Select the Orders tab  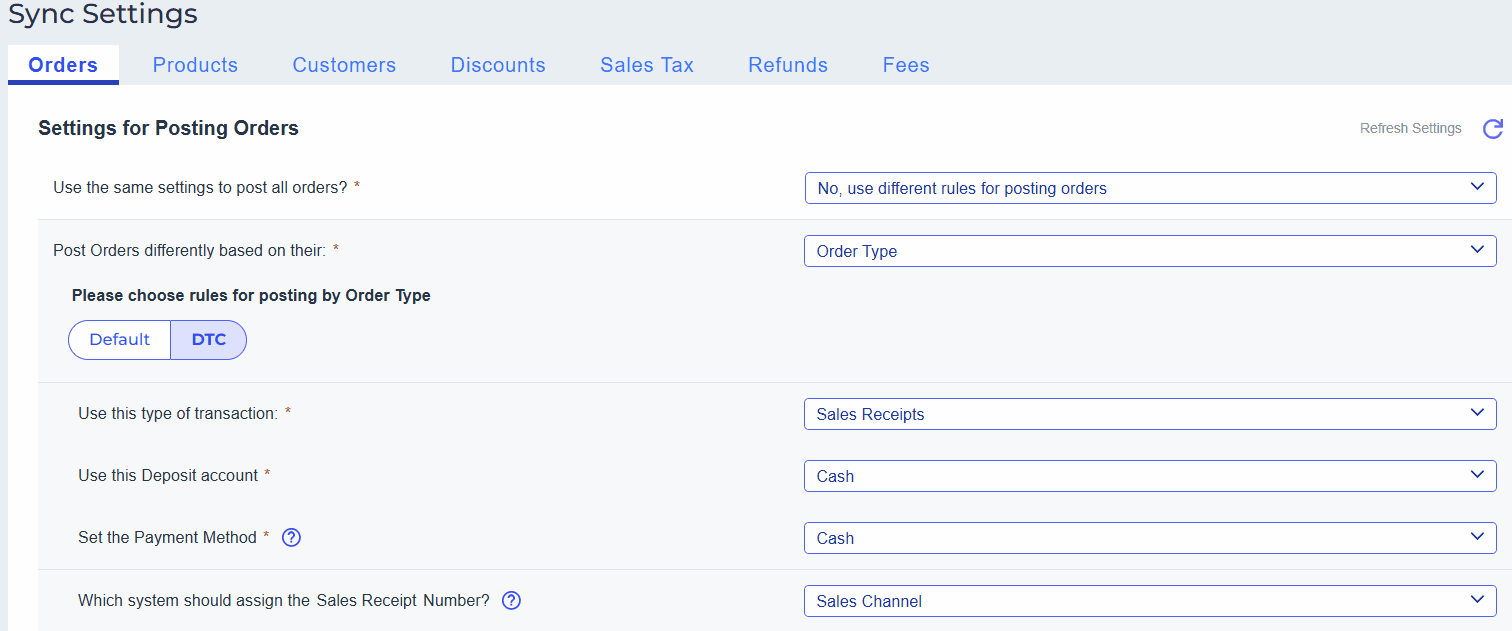pos(63,65)
